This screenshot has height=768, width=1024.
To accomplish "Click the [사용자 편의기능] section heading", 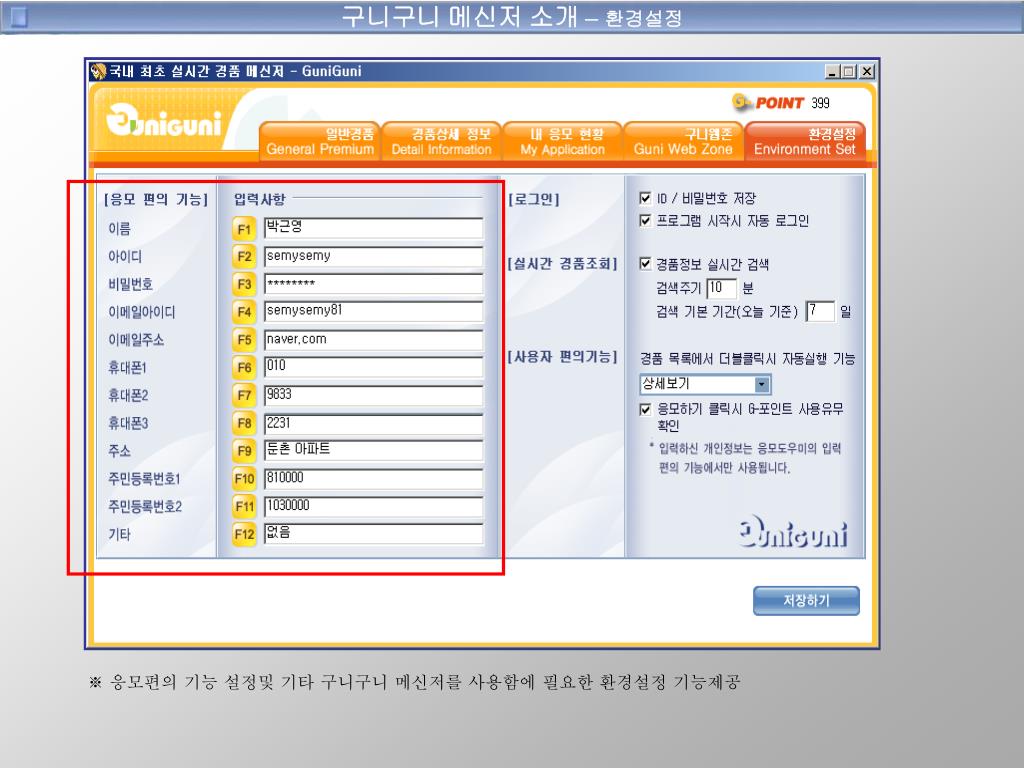I will pos(562,357).
